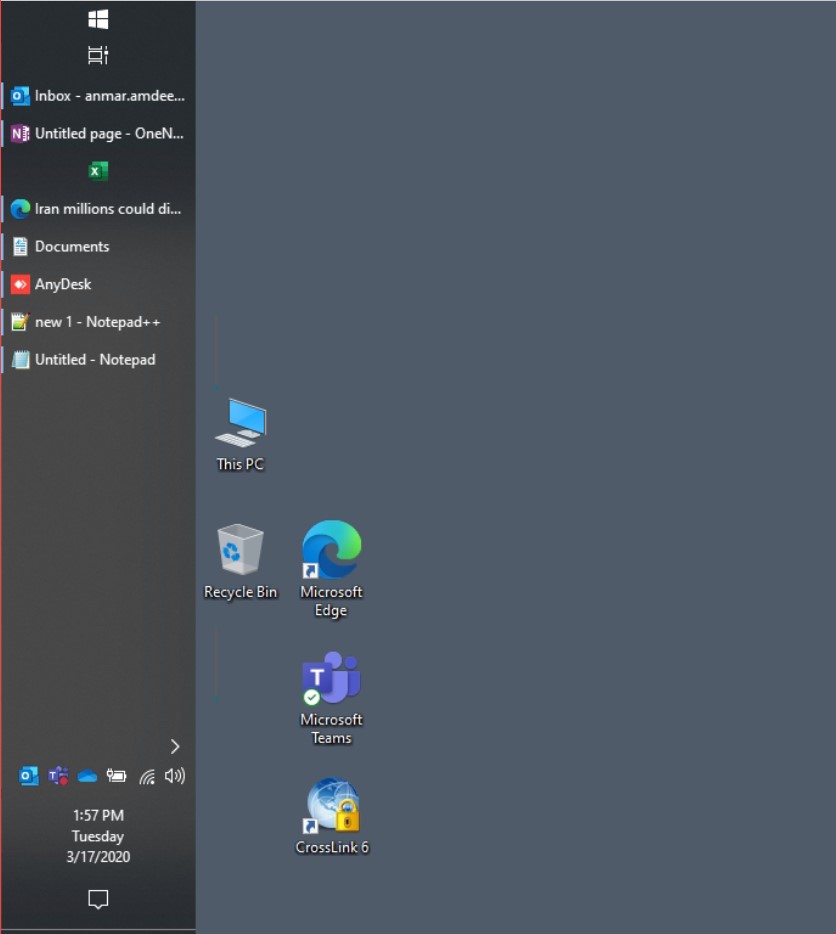
Task: Open the Action Center notifications icon
Action: coord(98,900)
